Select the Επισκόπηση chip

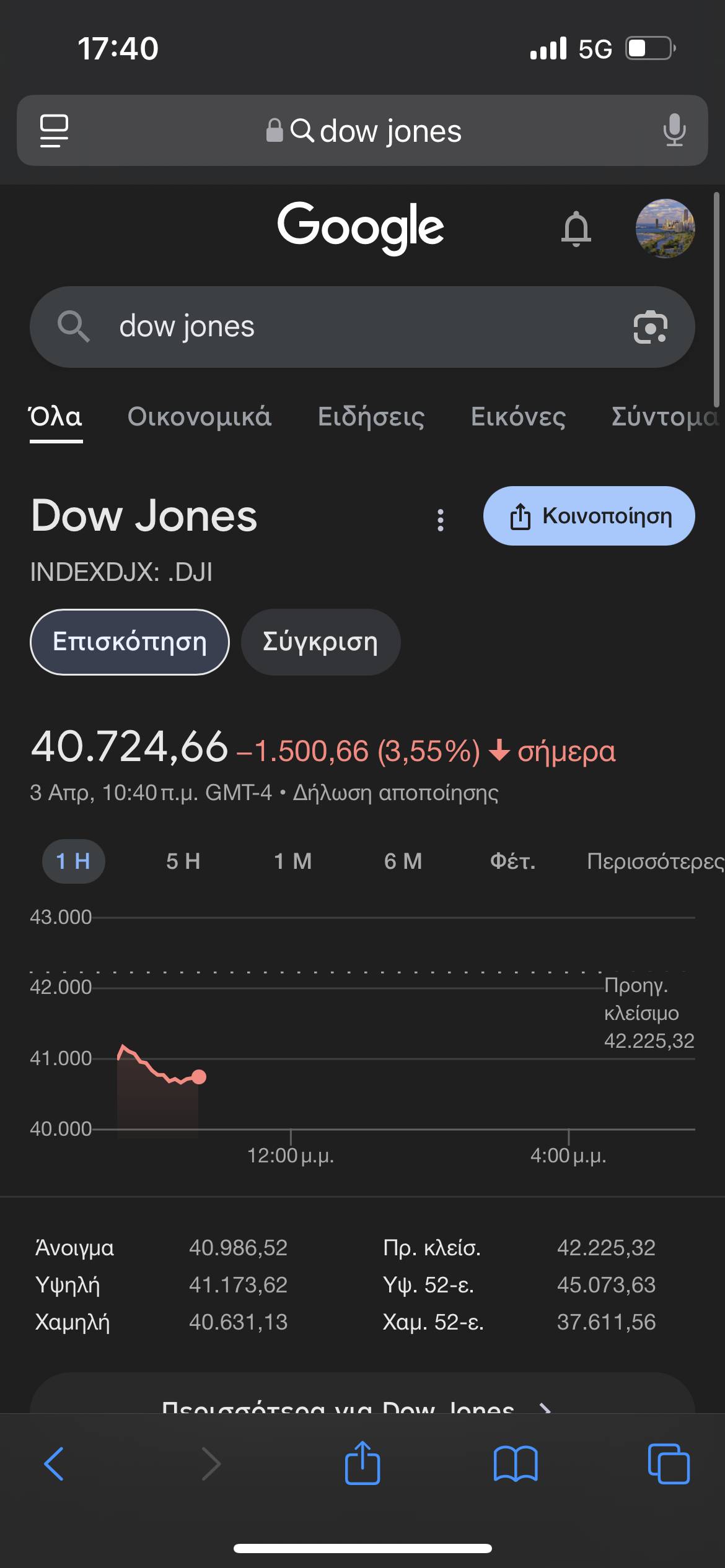(130, 642)
